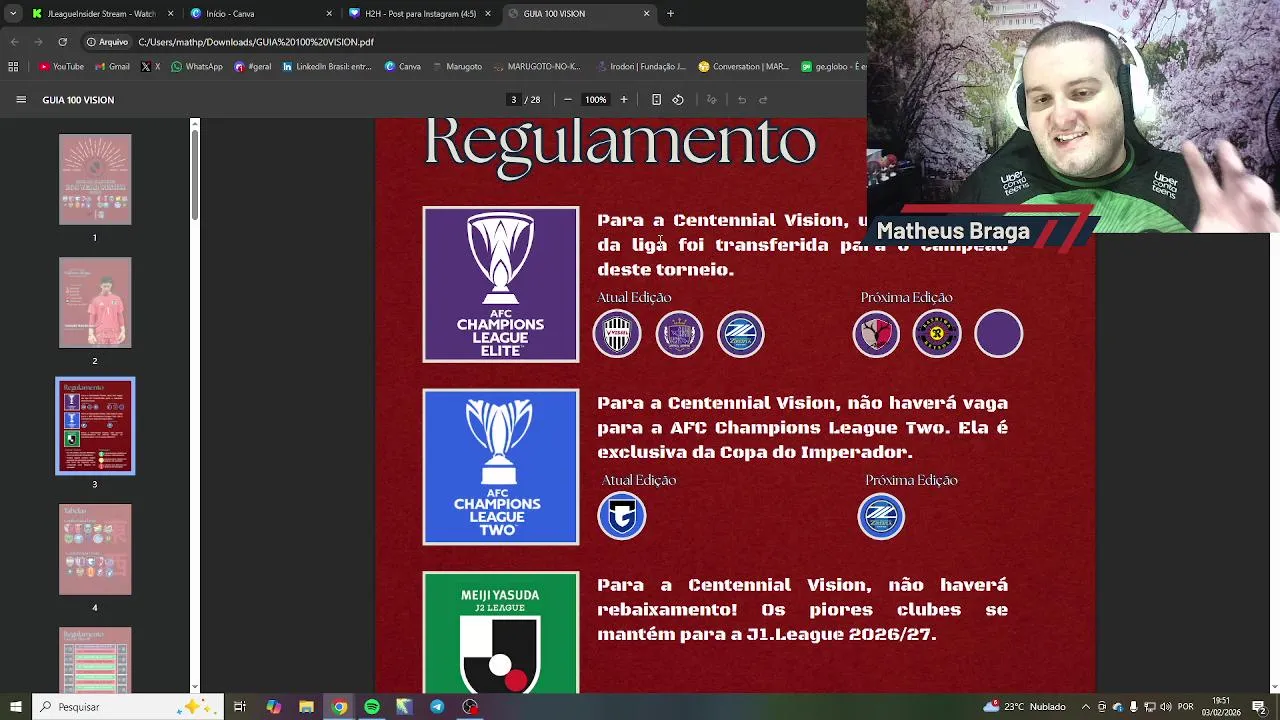1280x720 pixels.
Task: Open Chrome from the taskbar
Action: point(339,707)
